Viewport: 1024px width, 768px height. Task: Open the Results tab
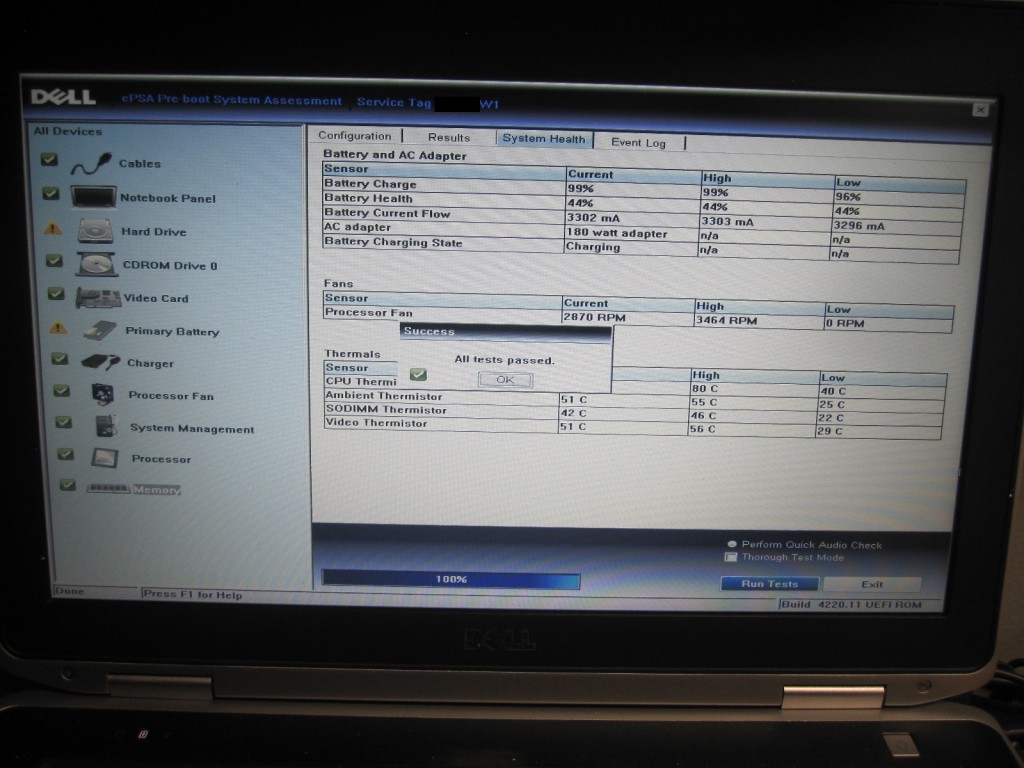click(x=448, y=138)
